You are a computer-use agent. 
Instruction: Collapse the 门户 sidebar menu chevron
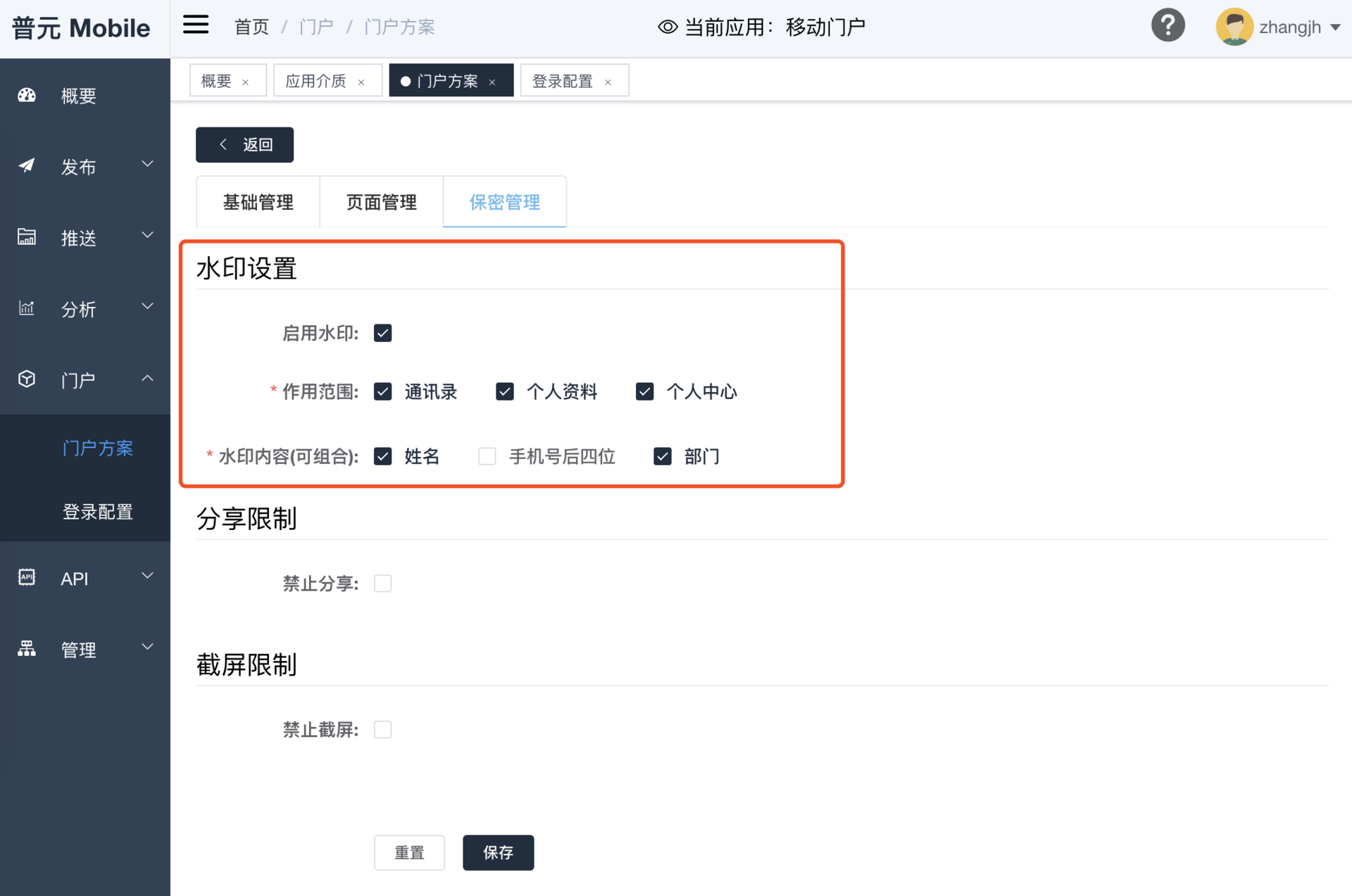(x=147, y=379)
